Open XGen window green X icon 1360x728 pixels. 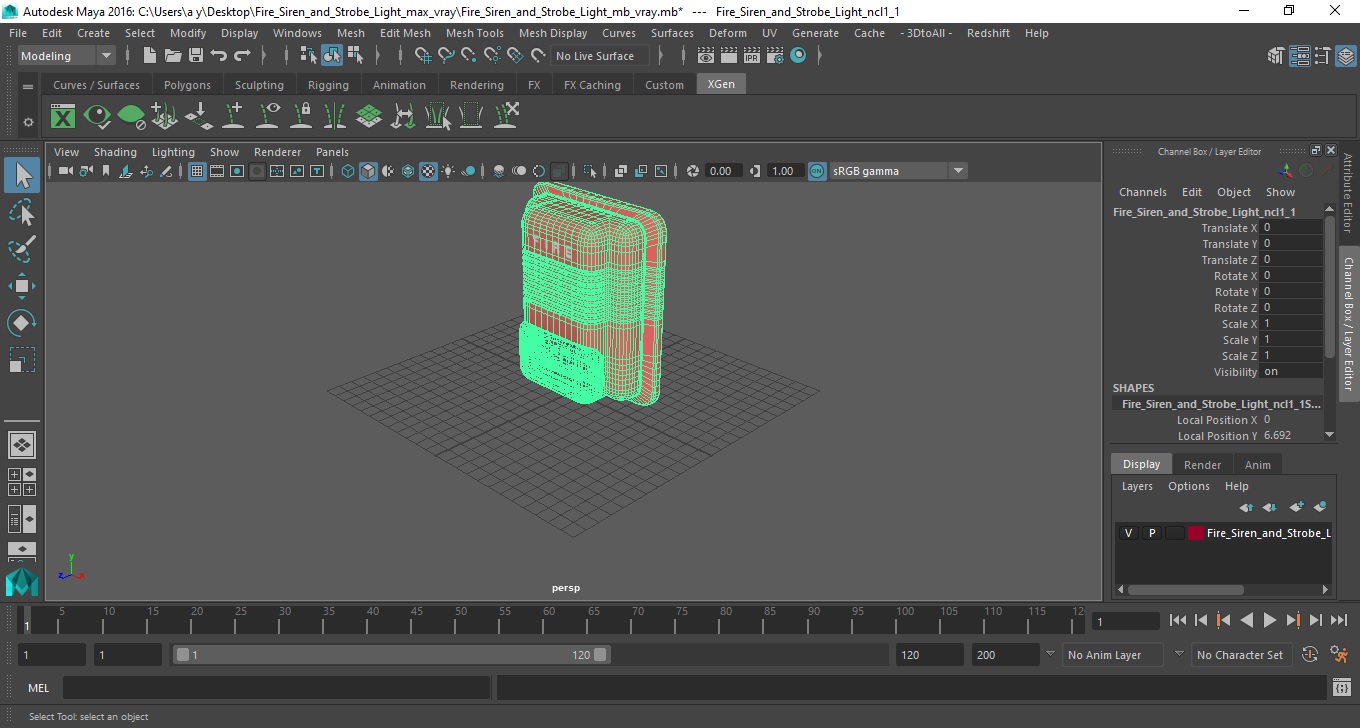[x=63, y=117]
